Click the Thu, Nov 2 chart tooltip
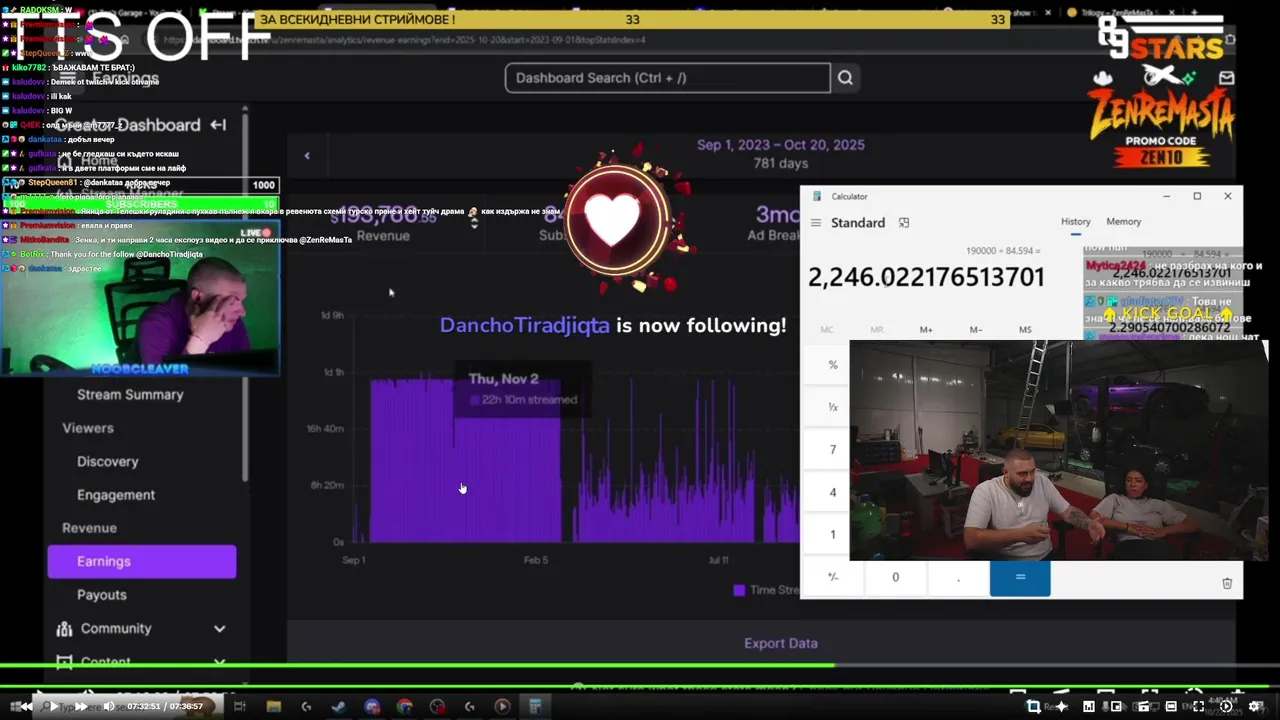The image size is (1280, 720). click(524, 388)
